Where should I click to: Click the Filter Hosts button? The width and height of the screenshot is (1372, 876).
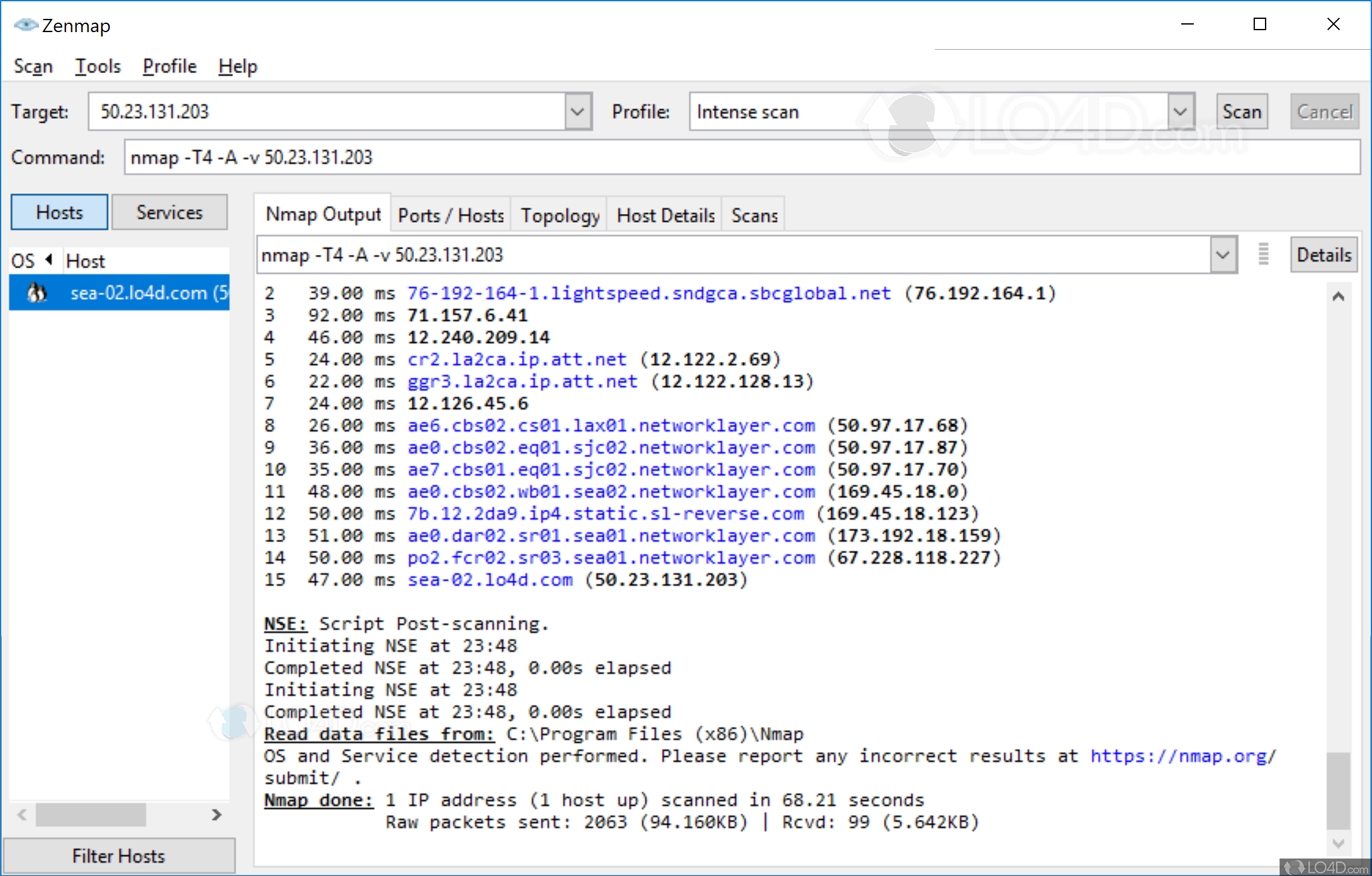[x=118, y=856]
